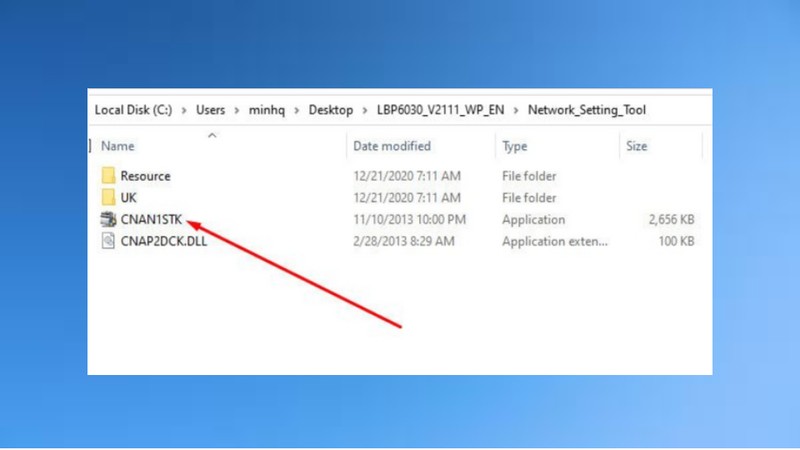Click the Application exten... type cell

coord(555,242)
